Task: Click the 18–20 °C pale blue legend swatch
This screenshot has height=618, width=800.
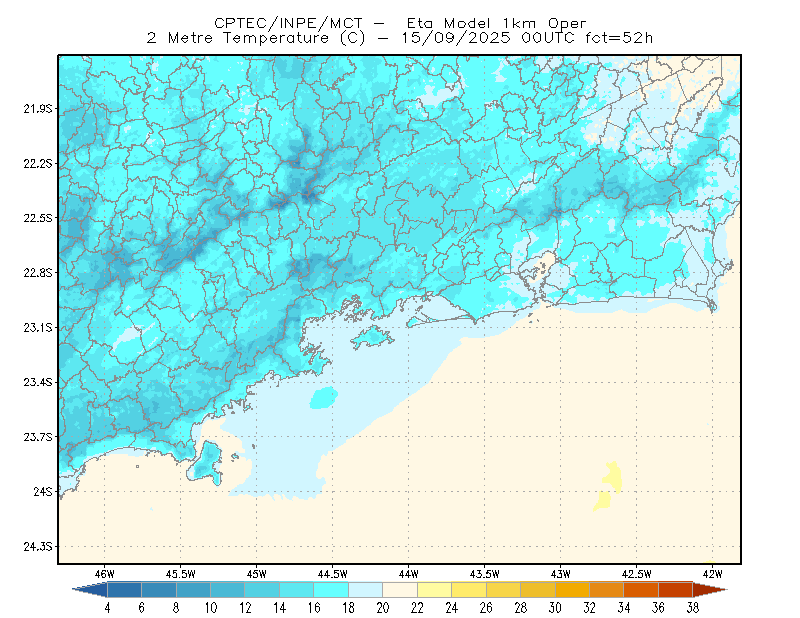Action: tap(365, 589)
